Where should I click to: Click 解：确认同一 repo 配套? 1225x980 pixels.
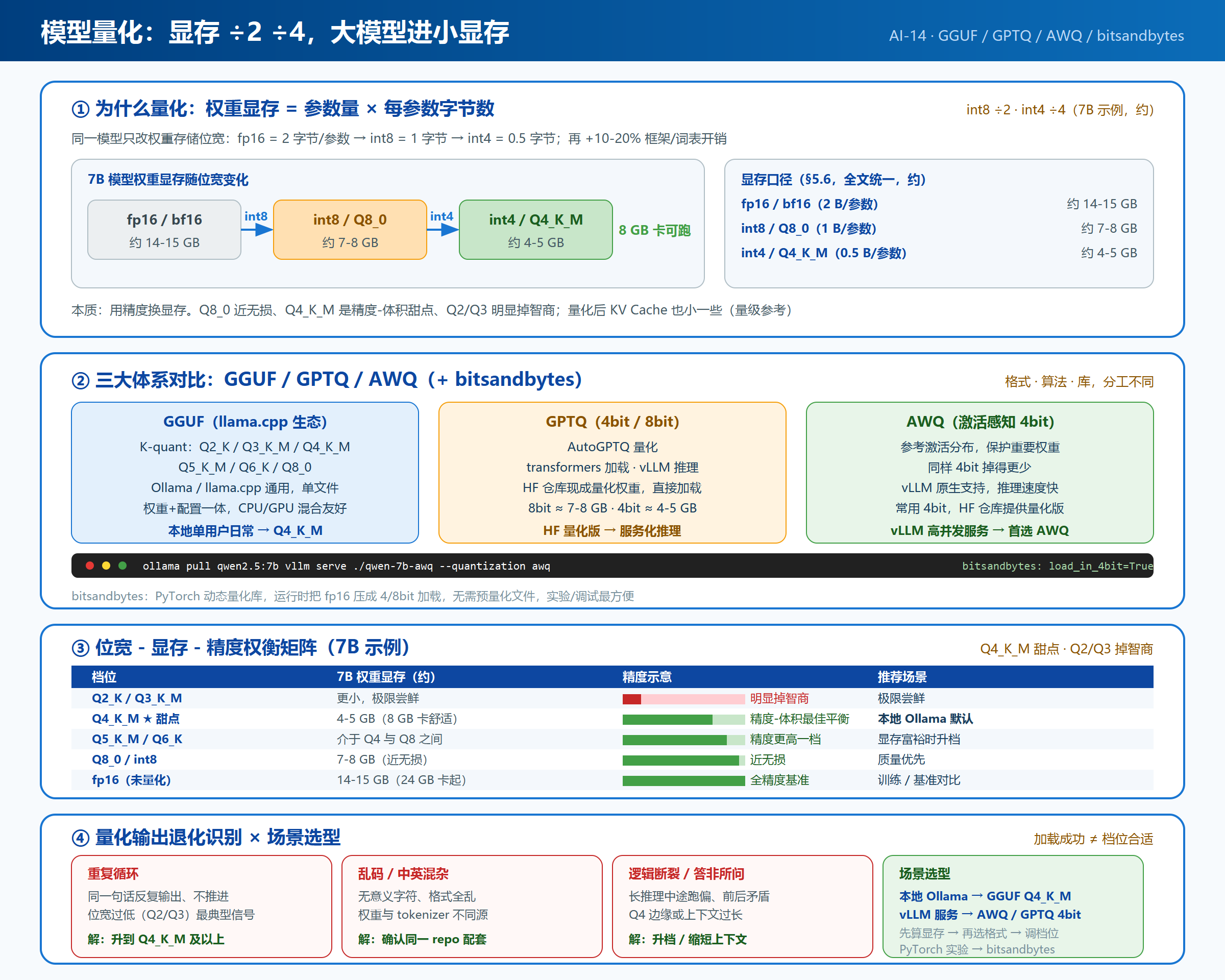click(422, 939)
